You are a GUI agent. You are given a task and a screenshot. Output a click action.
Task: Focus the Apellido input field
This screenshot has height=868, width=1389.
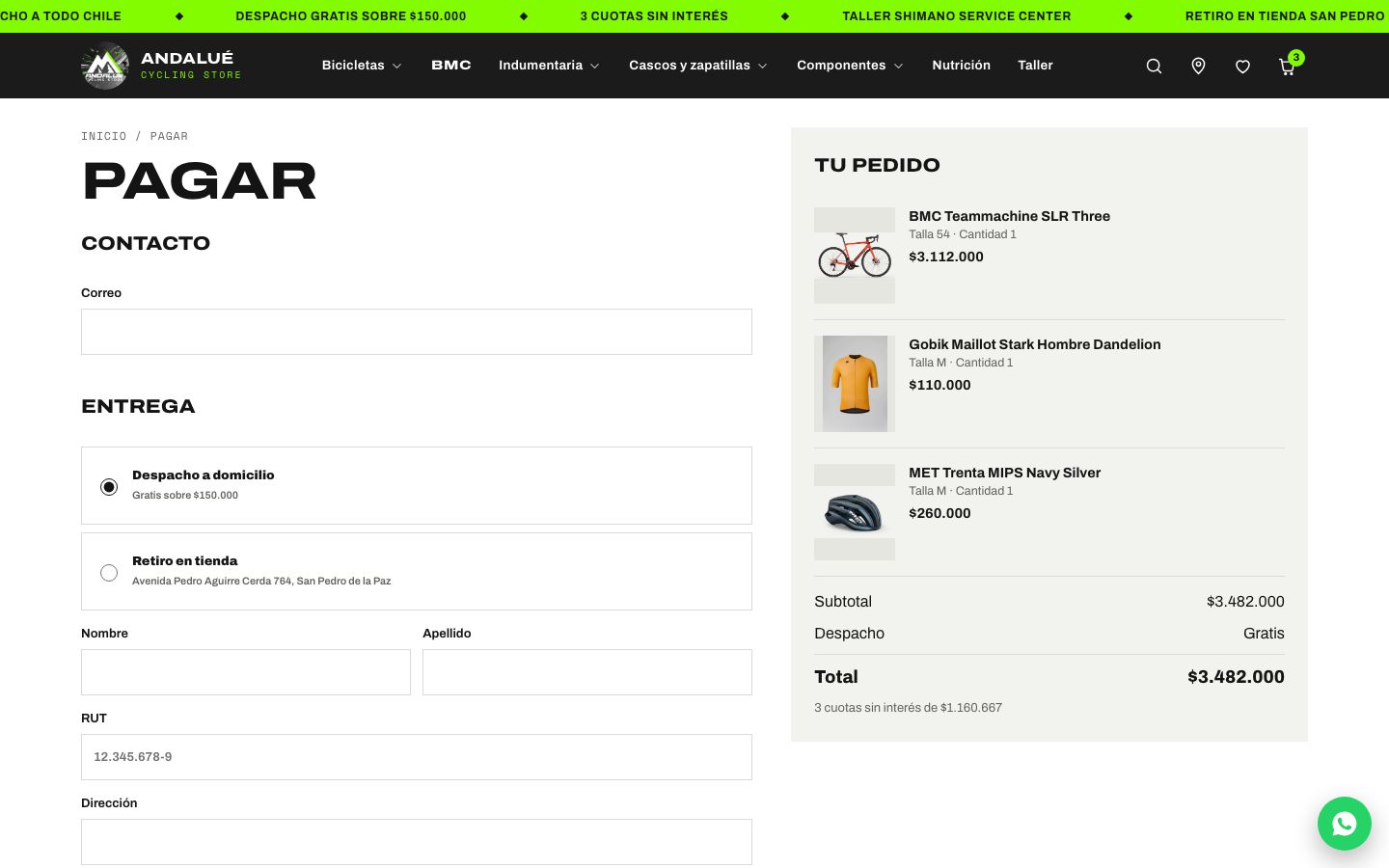[587, 672]
